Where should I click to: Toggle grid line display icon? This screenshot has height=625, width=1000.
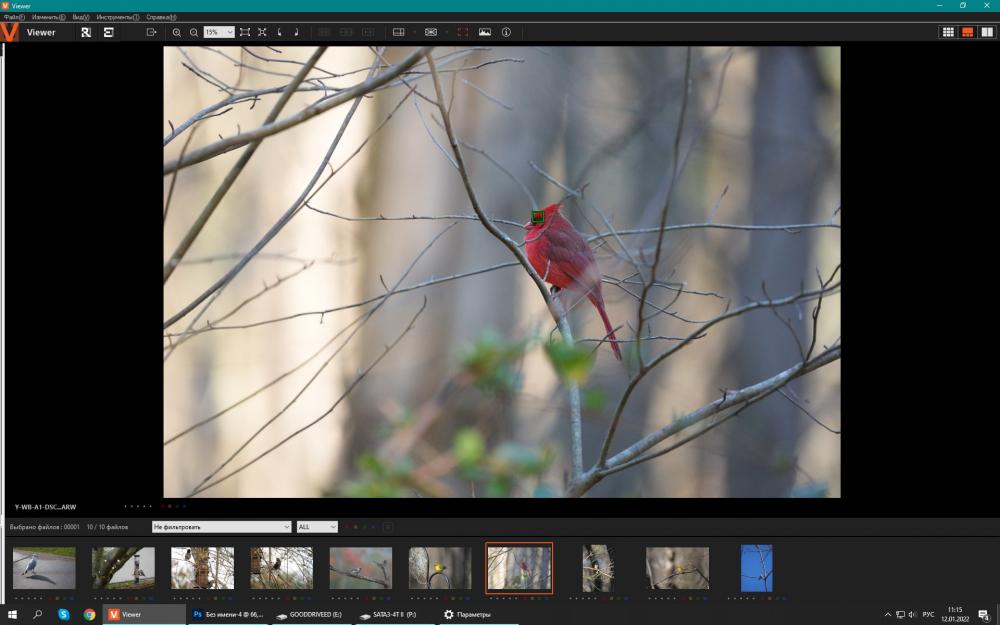(431, 32)
